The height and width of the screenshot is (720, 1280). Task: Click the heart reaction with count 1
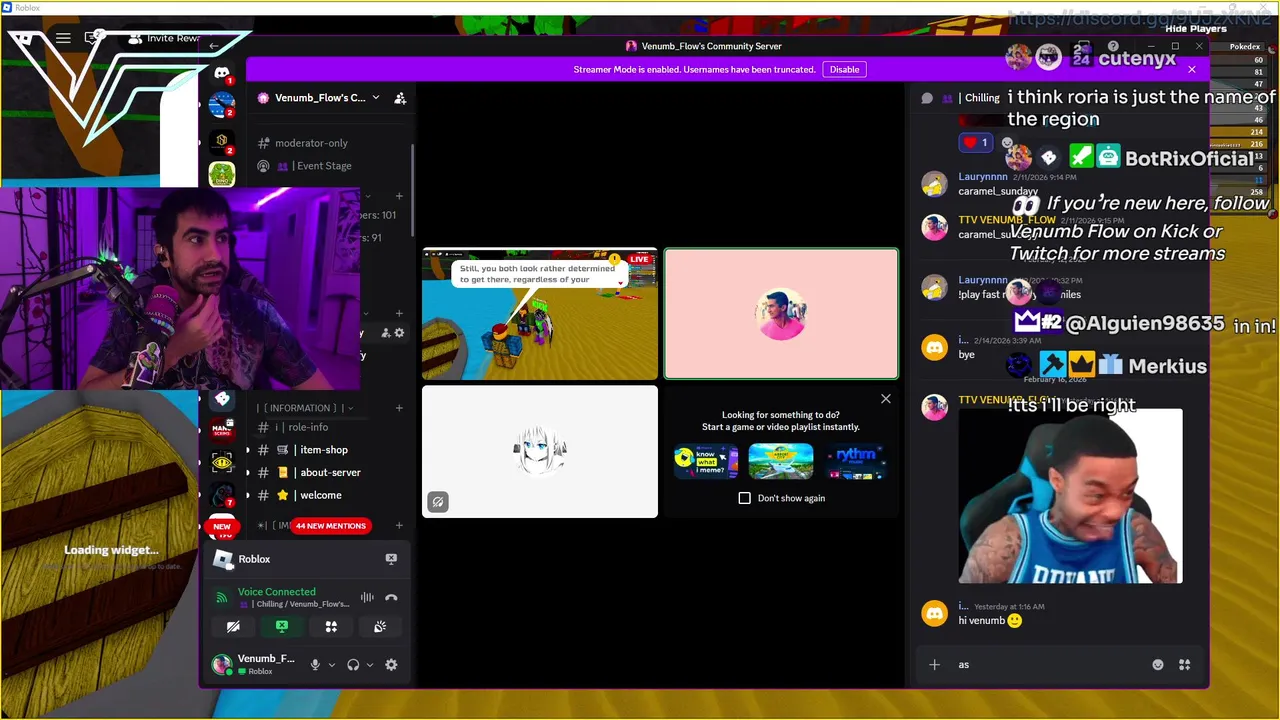(x=975, y=143)
